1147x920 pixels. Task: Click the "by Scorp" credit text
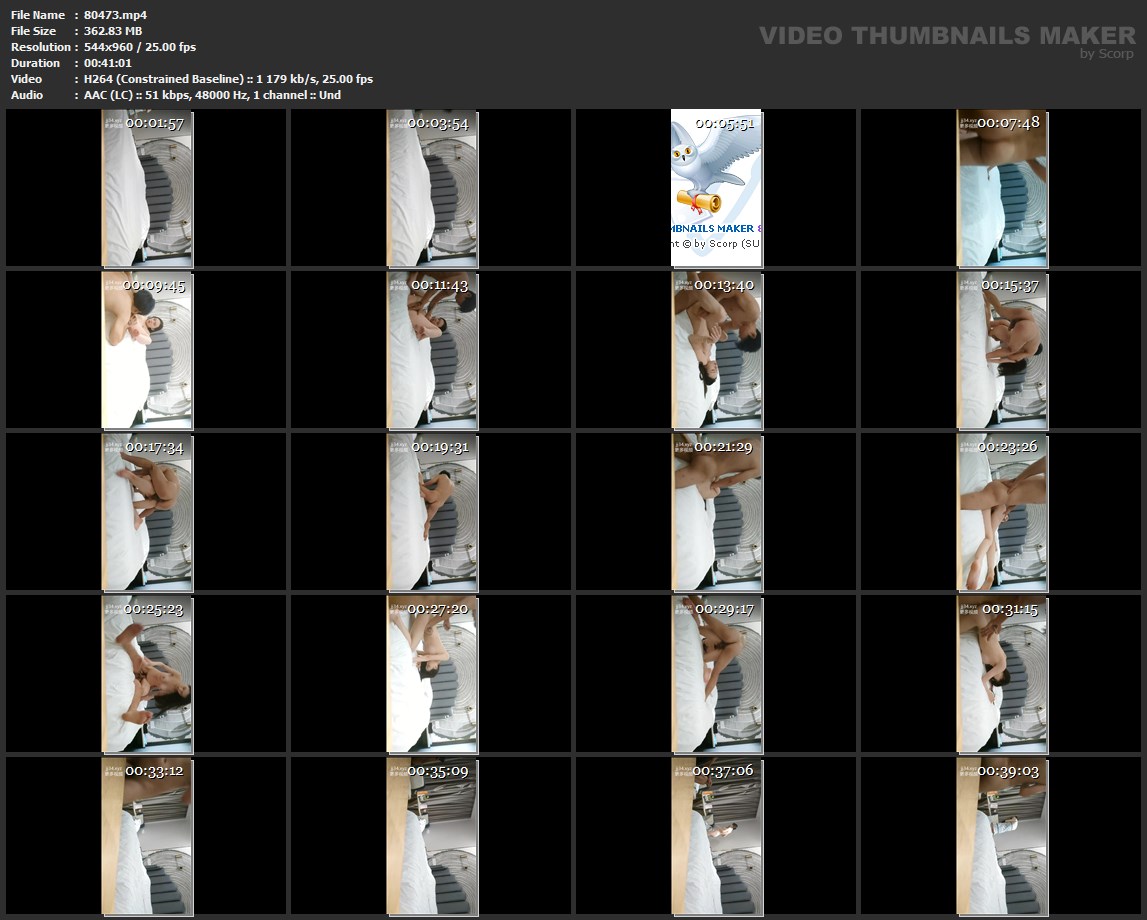coord(1107,55)
